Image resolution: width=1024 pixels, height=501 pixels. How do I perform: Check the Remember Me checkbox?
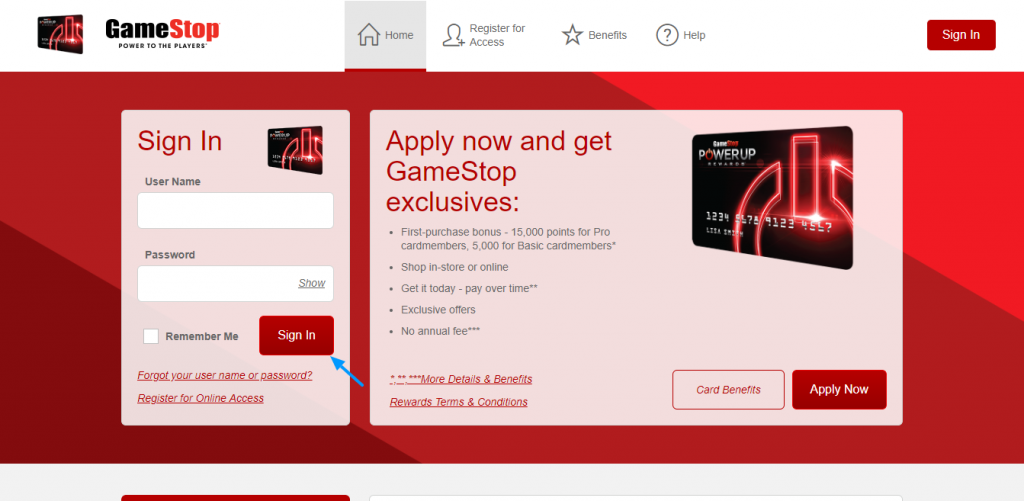click(151, 336)
